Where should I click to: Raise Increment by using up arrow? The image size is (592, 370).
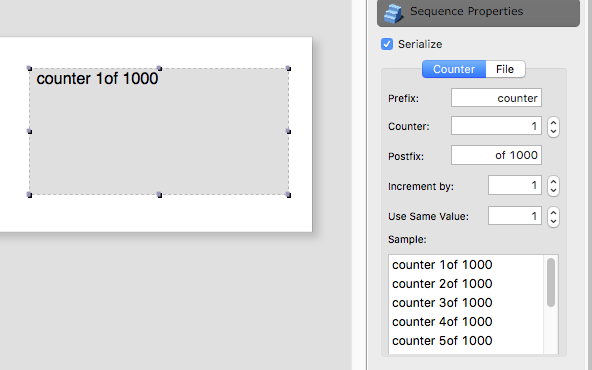pyautogui.click(x=553, y=182)
